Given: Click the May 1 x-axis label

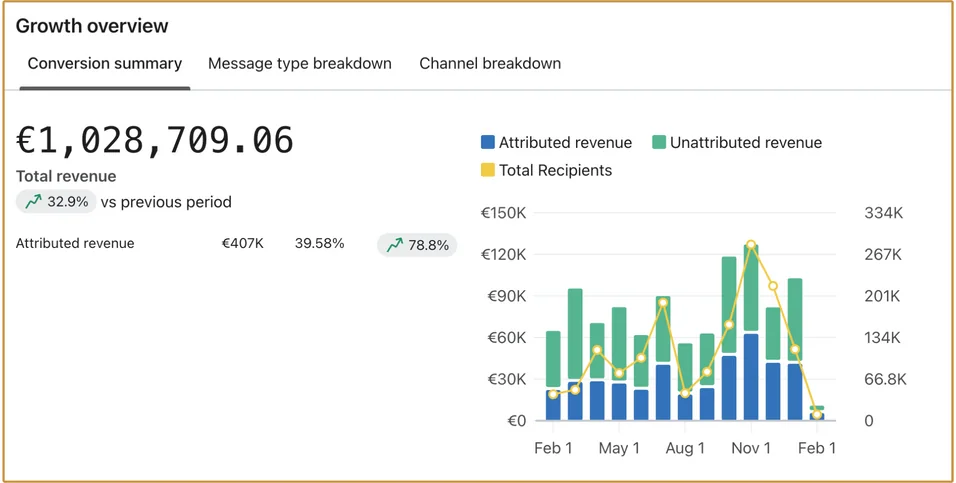Looking at the screenshot, I should pyautogui.click(x=619, y=448).
